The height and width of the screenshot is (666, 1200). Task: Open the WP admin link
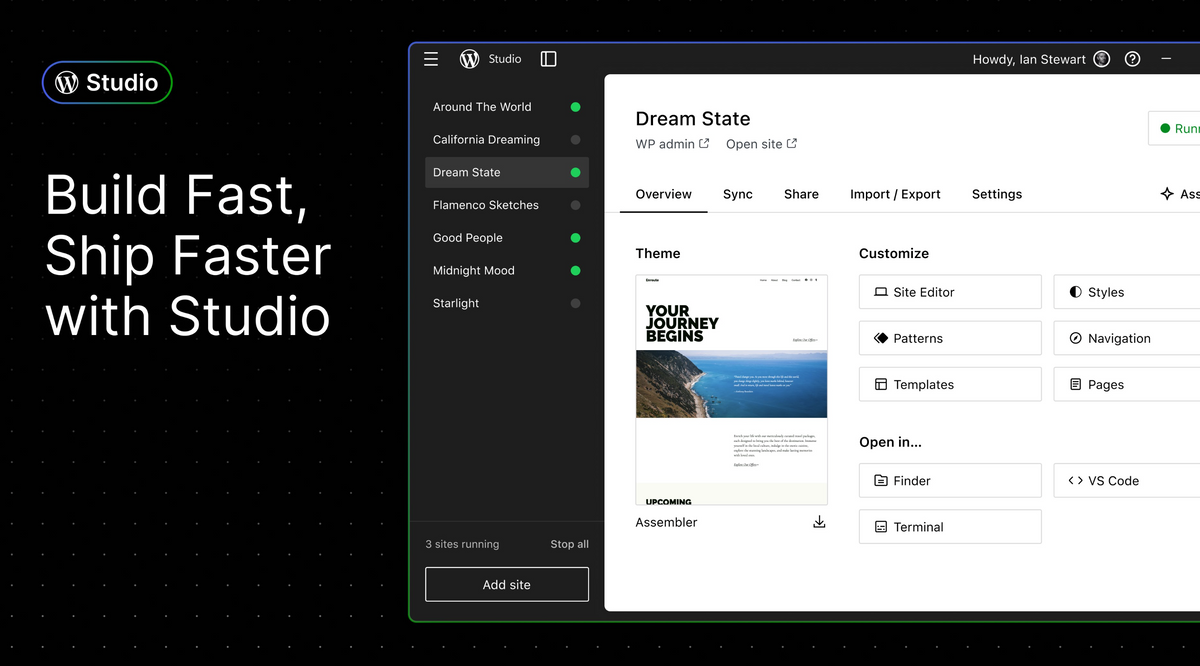[673, 144]
